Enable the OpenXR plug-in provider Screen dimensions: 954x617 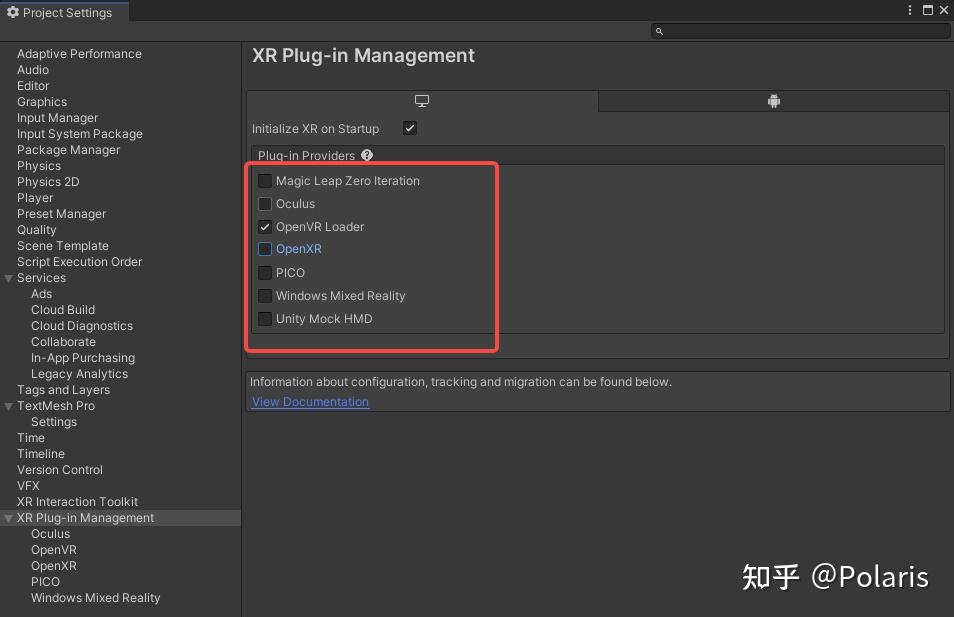pyautogui.click(x=265, y=249)
